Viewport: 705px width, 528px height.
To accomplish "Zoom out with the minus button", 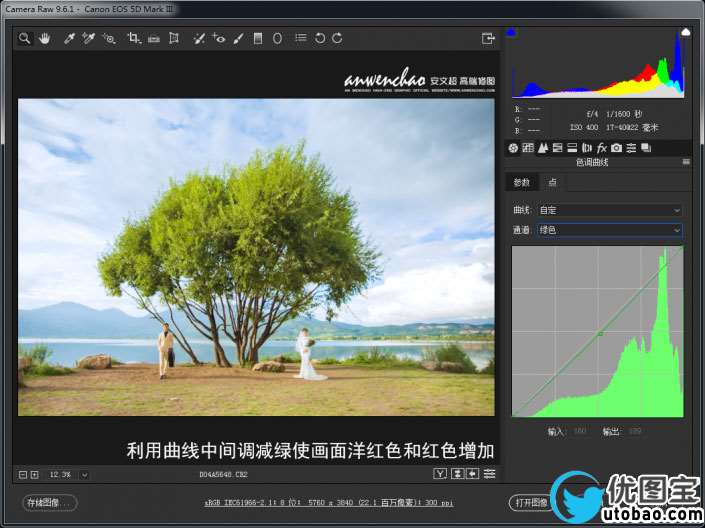I will (23, 475).
